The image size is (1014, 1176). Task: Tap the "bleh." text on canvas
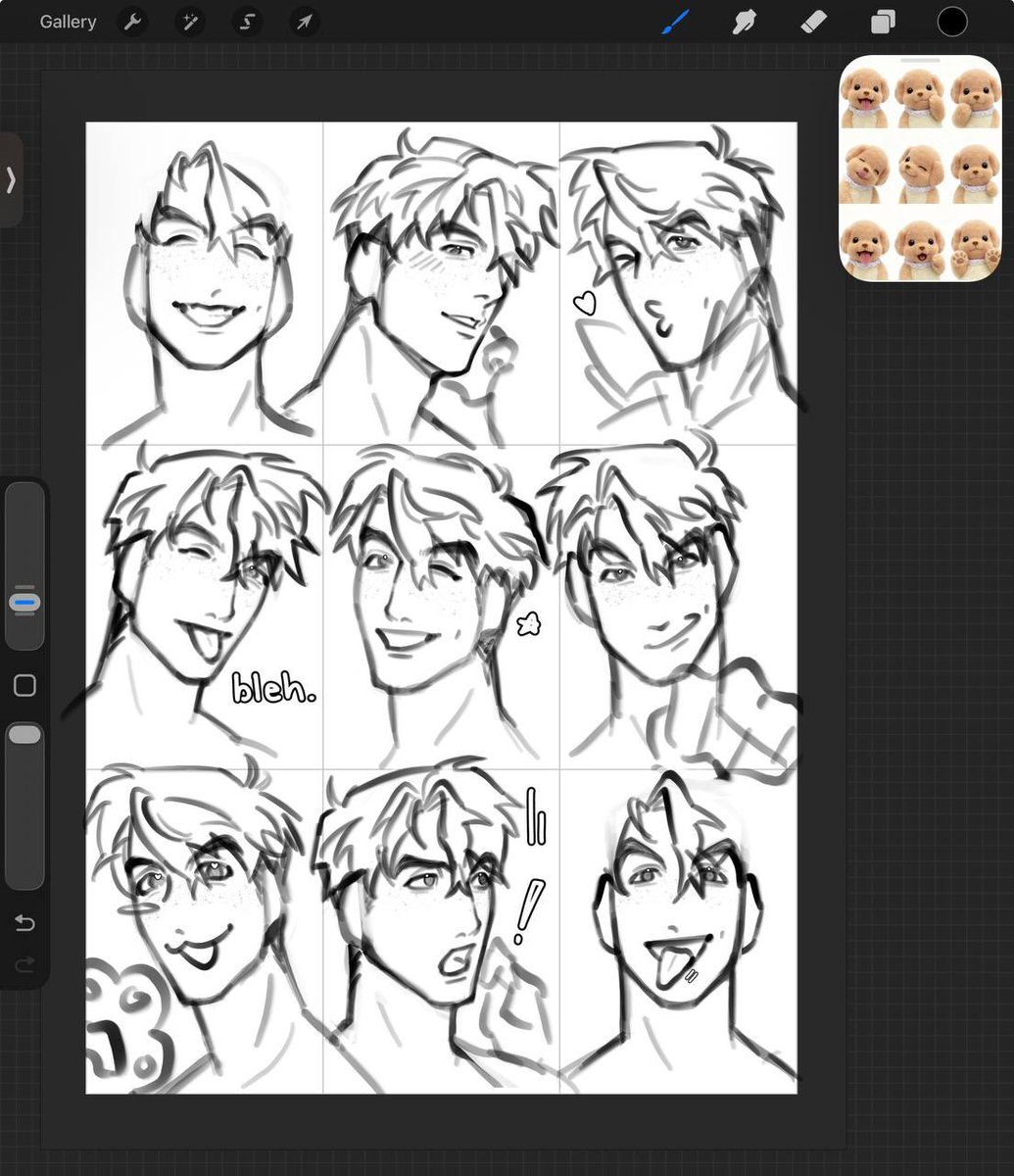pos(273,689)
